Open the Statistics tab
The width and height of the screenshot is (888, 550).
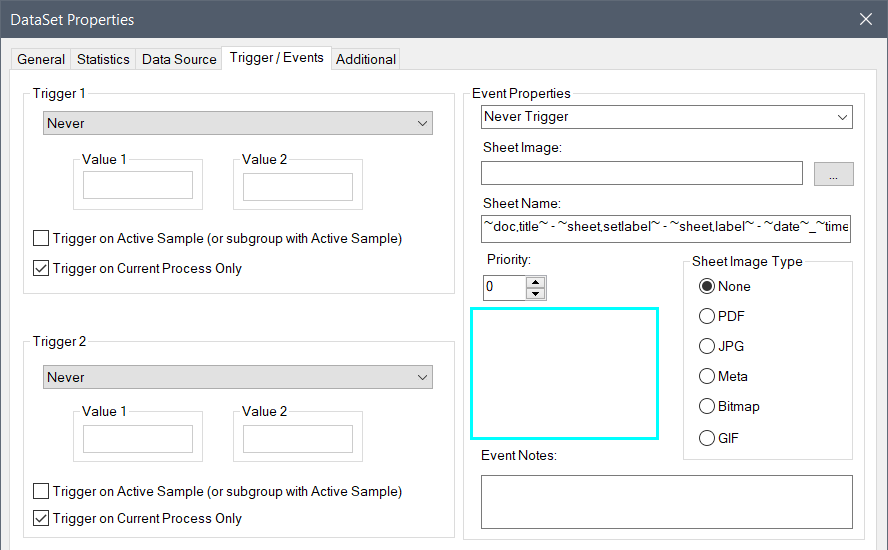click(103, 59)
